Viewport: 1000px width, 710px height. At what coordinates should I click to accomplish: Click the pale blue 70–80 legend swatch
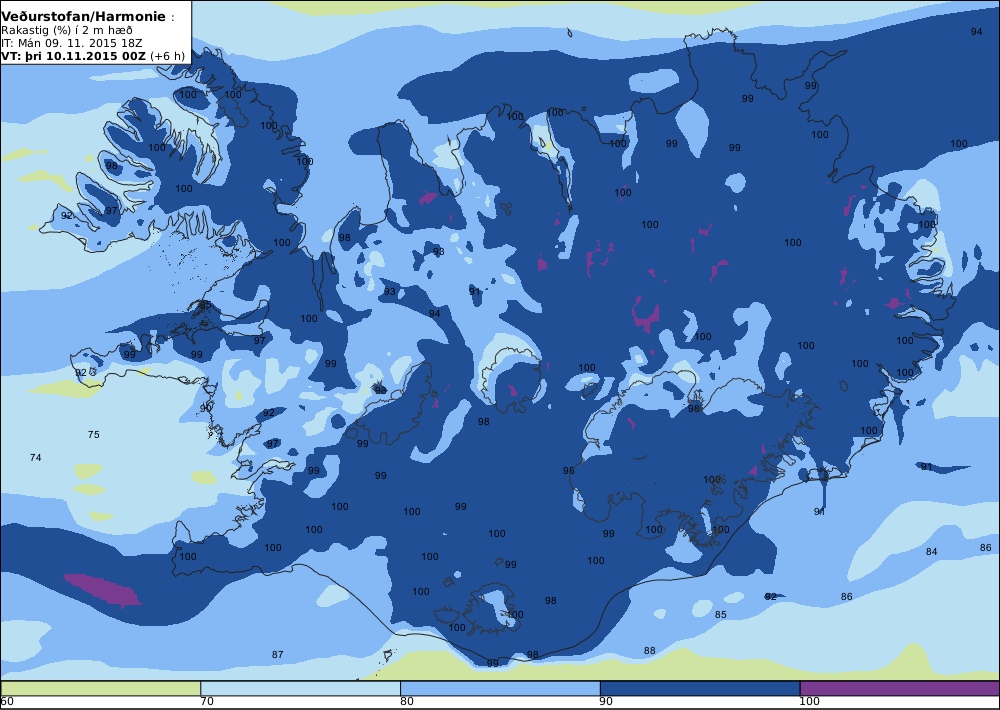pos(300,688)
